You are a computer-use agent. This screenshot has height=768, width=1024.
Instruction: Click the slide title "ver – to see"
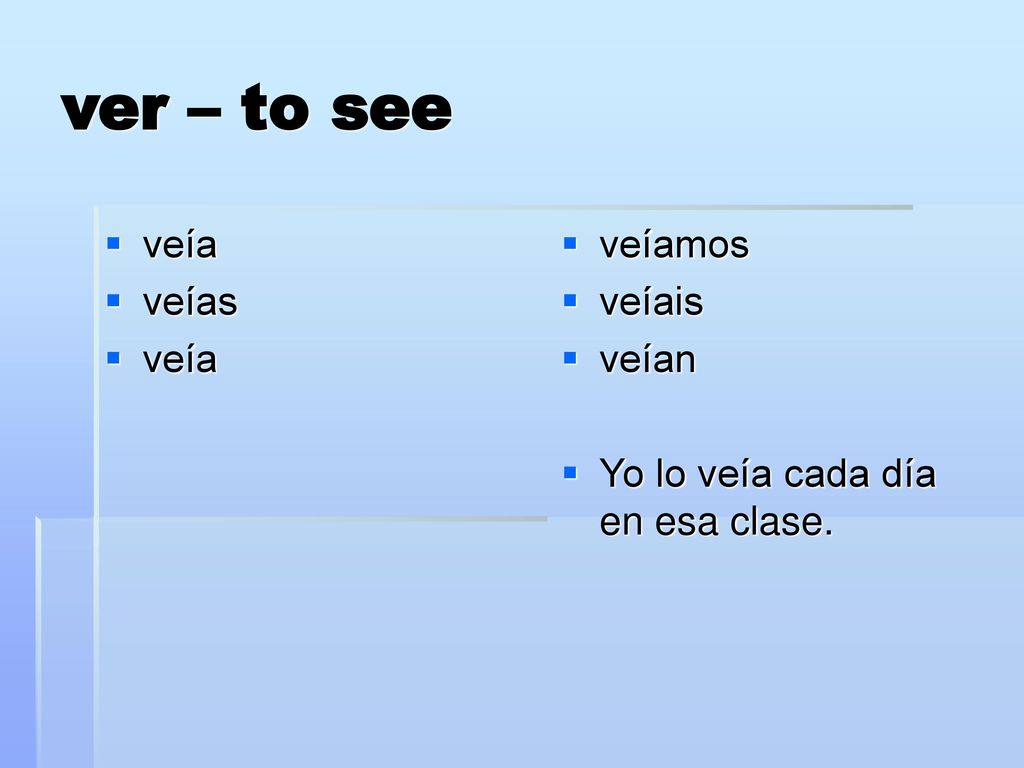[x=256, y=108]
